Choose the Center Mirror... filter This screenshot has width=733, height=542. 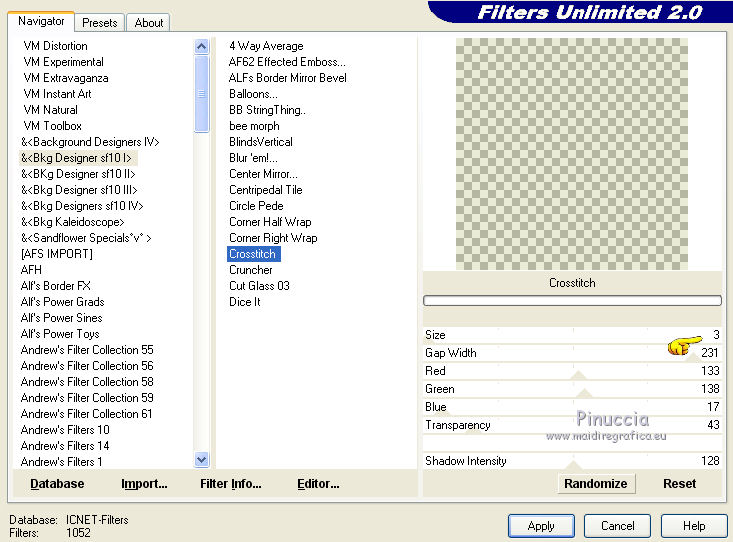pyautogui.click(x=263, y=173)
